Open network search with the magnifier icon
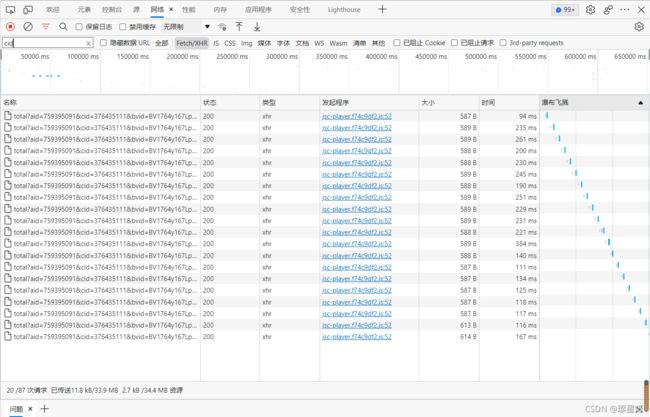 [x=63, y=27]
